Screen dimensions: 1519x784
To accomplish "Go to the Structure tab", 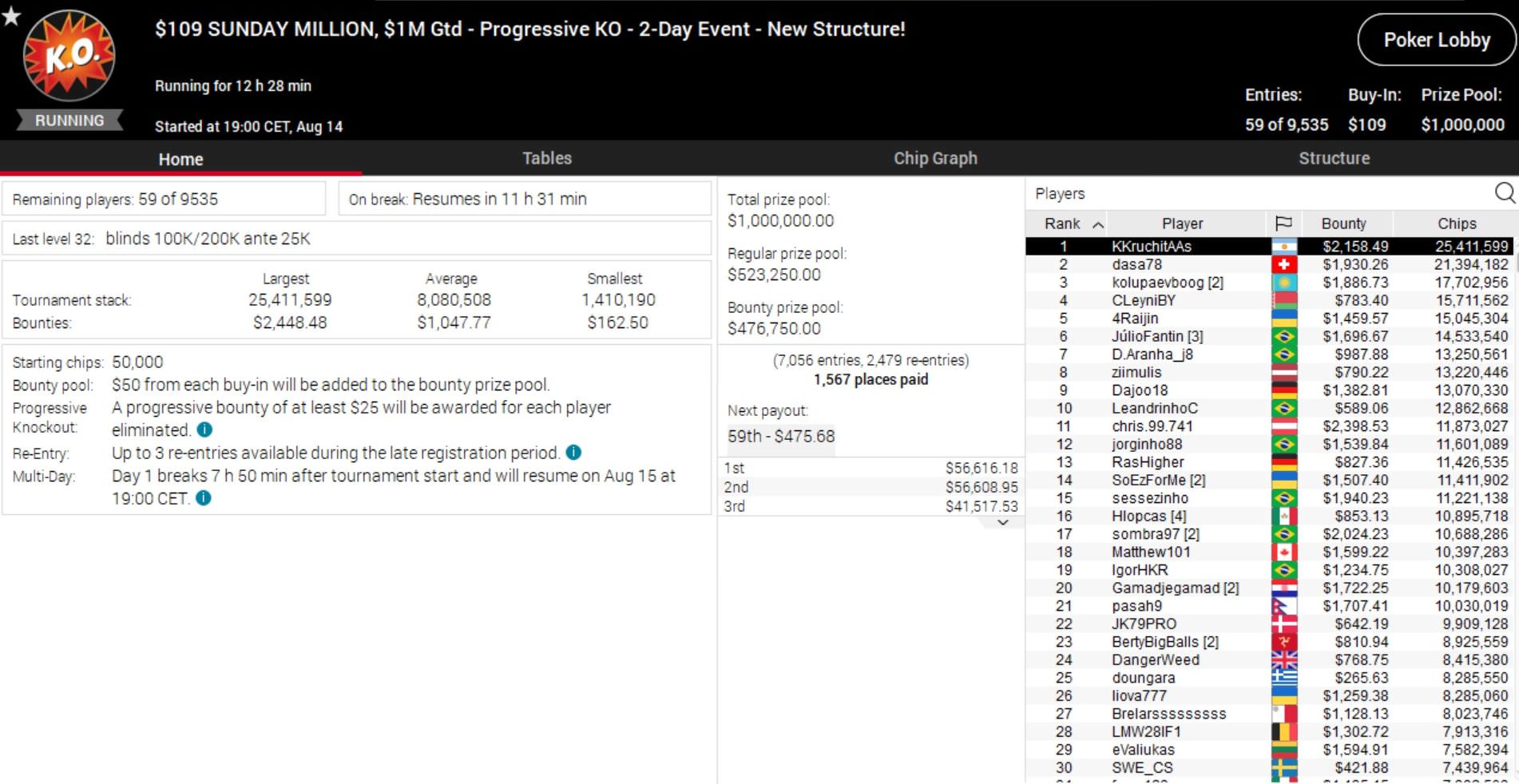I will [1333, 158].
